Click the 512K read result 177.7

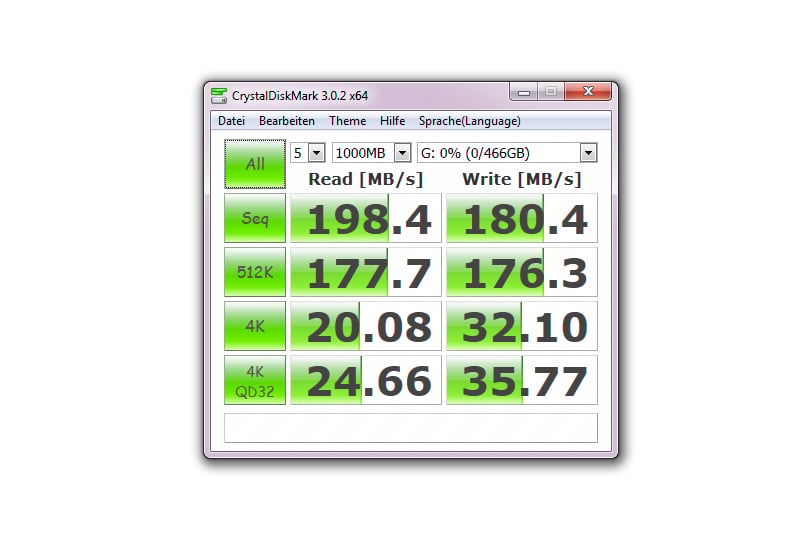click(x=366, y=272)
